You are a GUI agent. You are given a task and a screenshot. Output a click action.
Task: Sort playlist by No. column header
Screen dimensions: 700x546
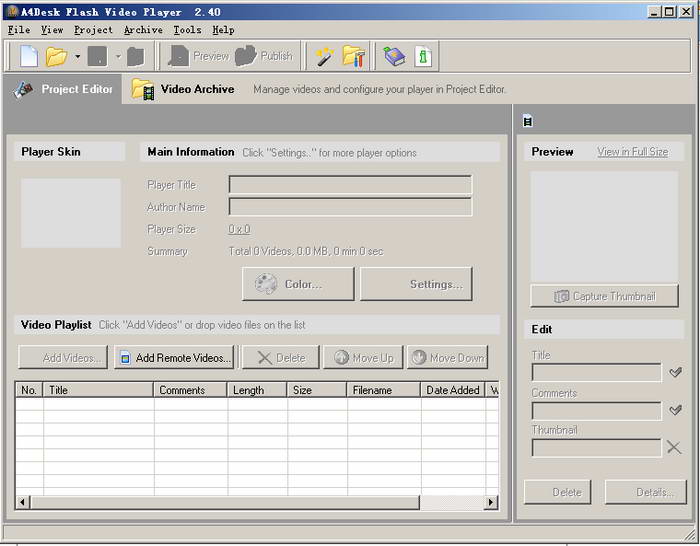pyautogui.click(x=29, y=390)
